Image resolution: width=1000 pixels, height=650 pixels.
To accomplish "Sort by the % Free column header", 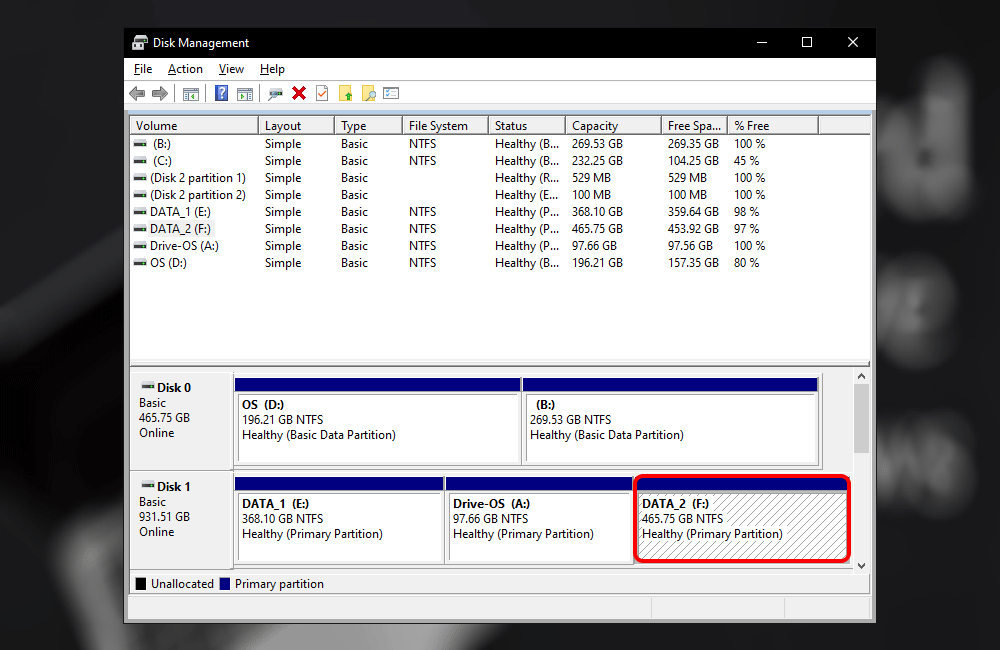I will click(773, 126).
